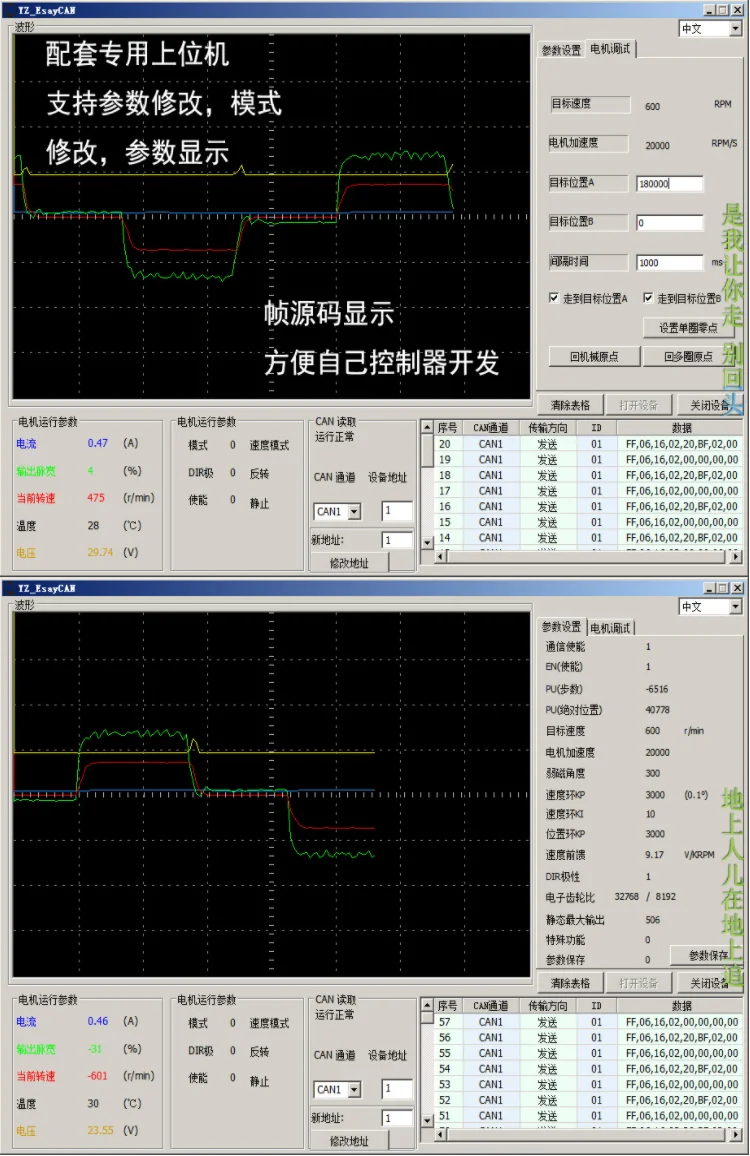The image size is (750, 1156).
Task: Click the 当前转速 value -601
Action: 97,1076
